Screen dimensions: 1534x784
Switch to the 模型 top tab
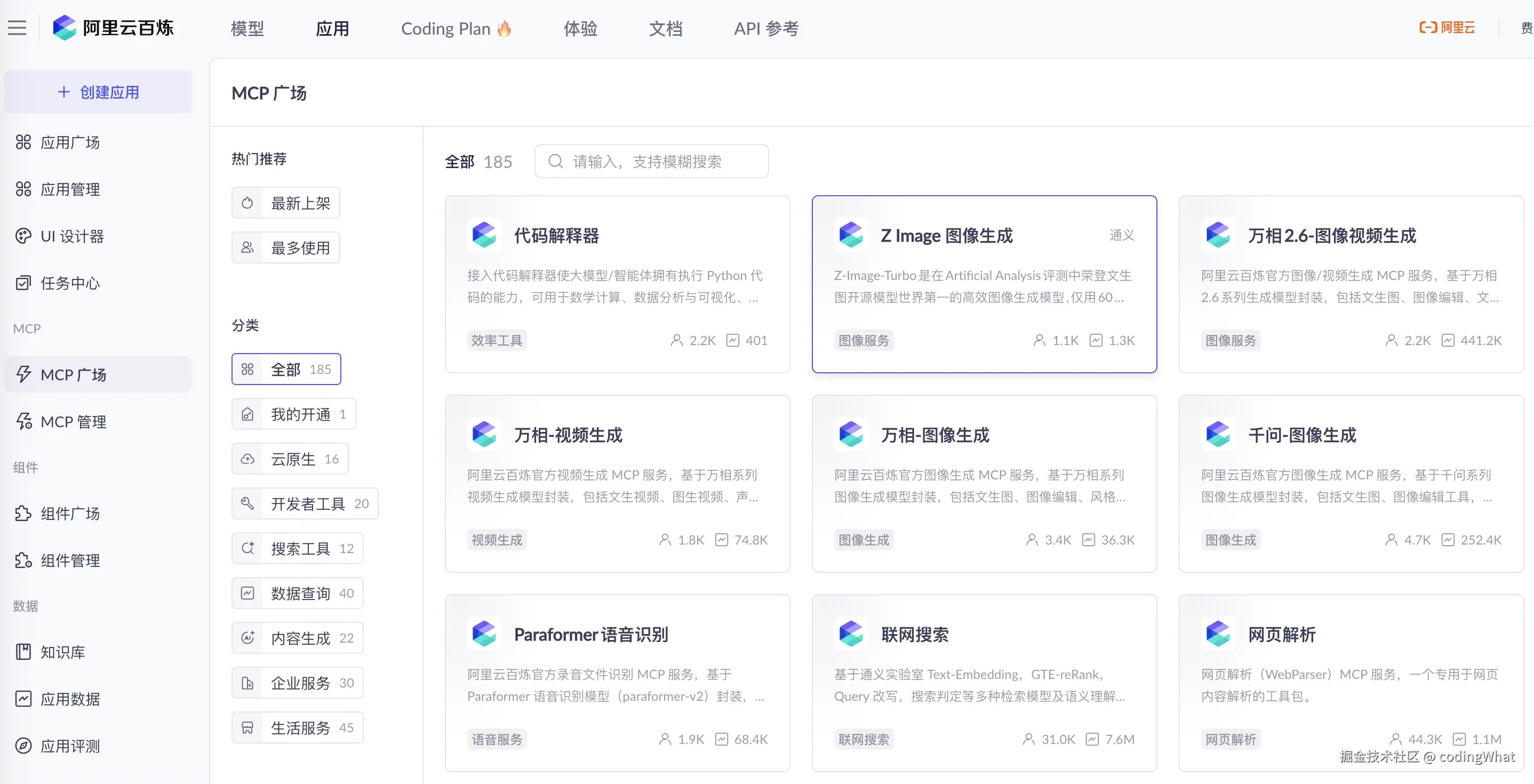click(x=247, y=29)
